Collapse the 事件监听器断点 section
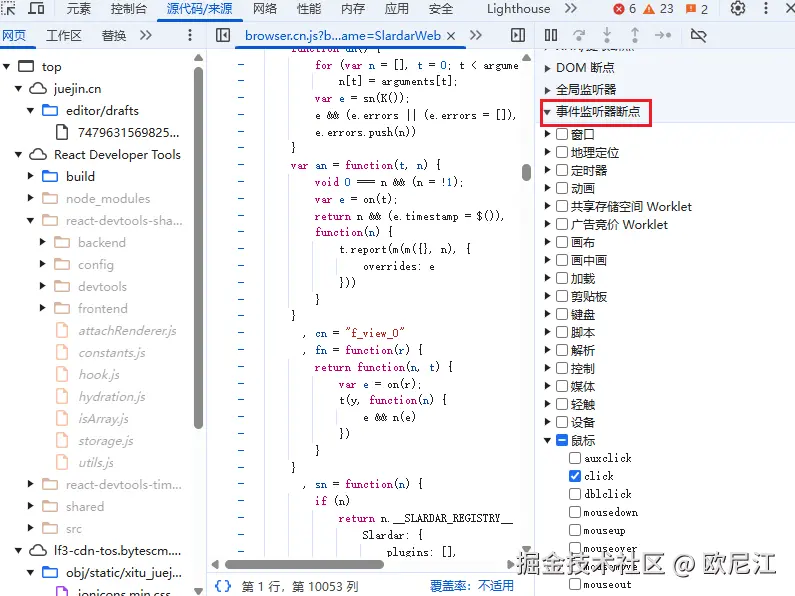This screenshot has width=795, height=596. tap(547, 112)
